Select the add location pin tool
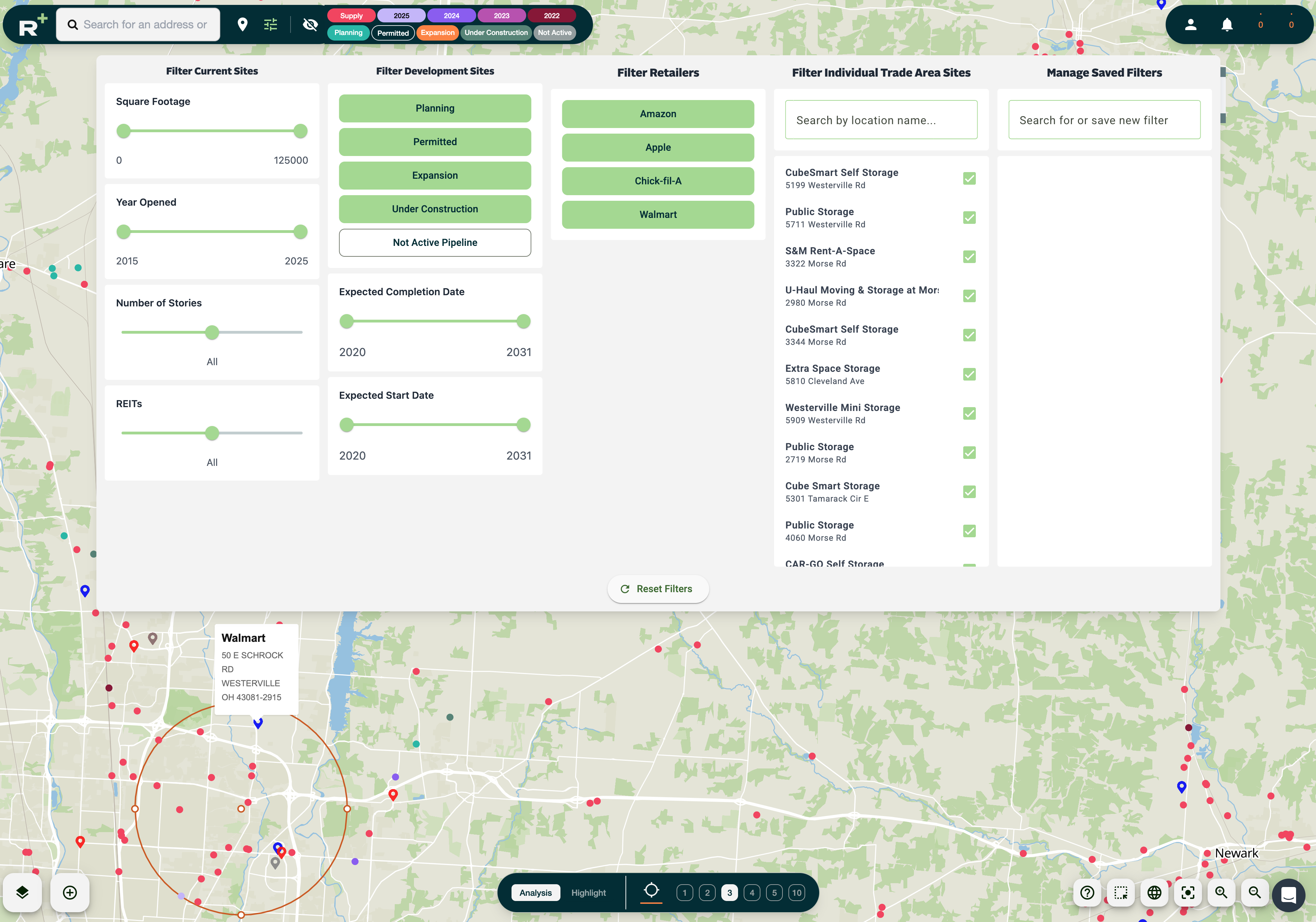Image resolution: width=1316 pixels, height=922 pixels. [x=69, y=892]
